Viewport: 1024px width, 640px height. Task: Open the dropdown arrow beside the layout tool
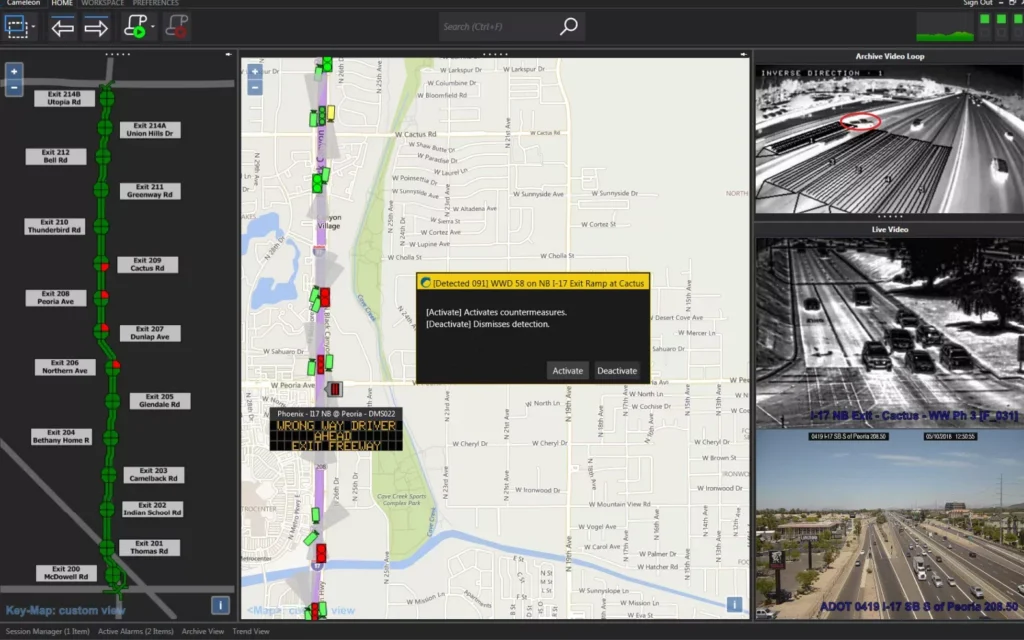tap(35, 27)
